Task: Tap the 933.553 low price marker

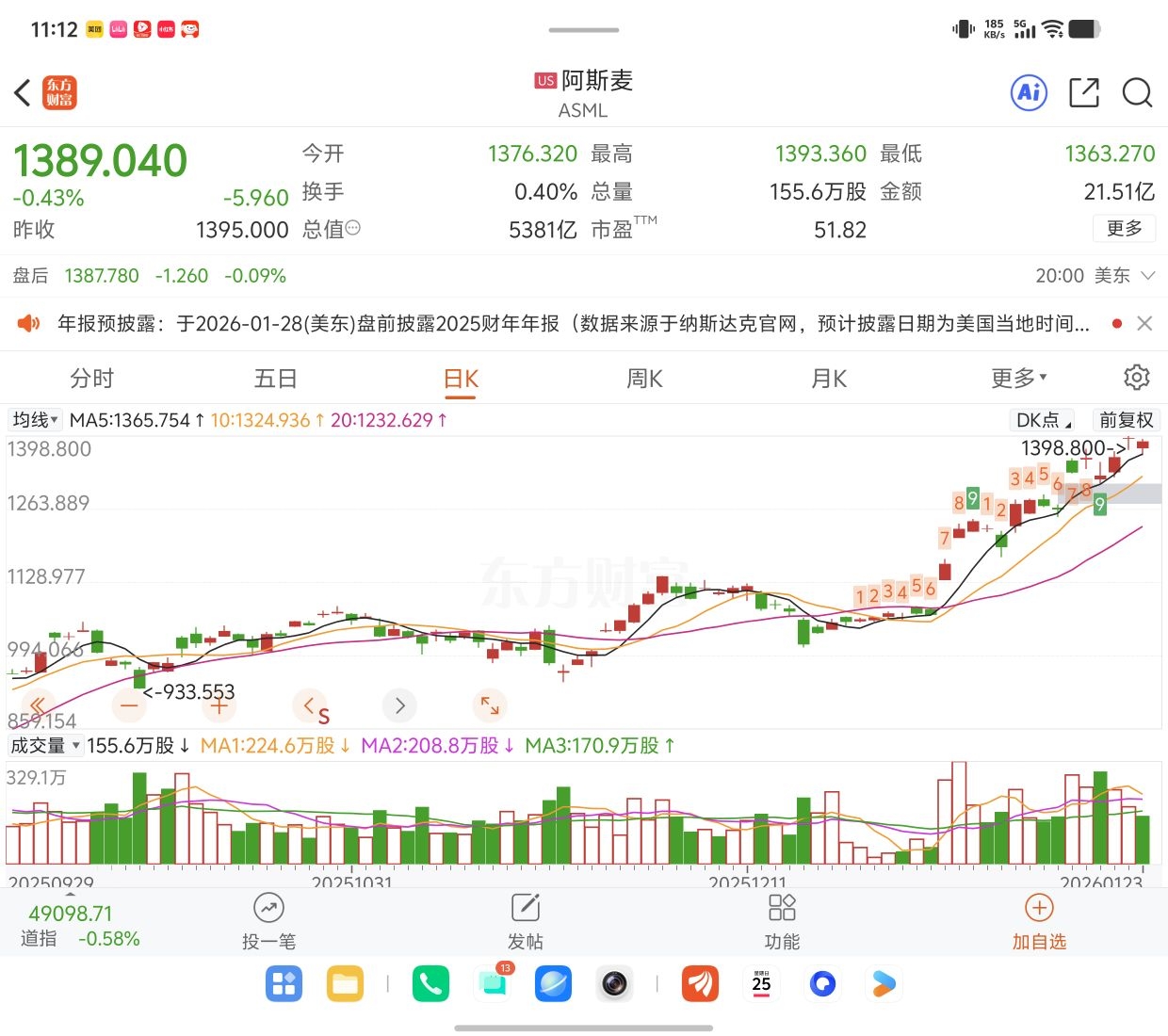Action: tap(188, 692)
